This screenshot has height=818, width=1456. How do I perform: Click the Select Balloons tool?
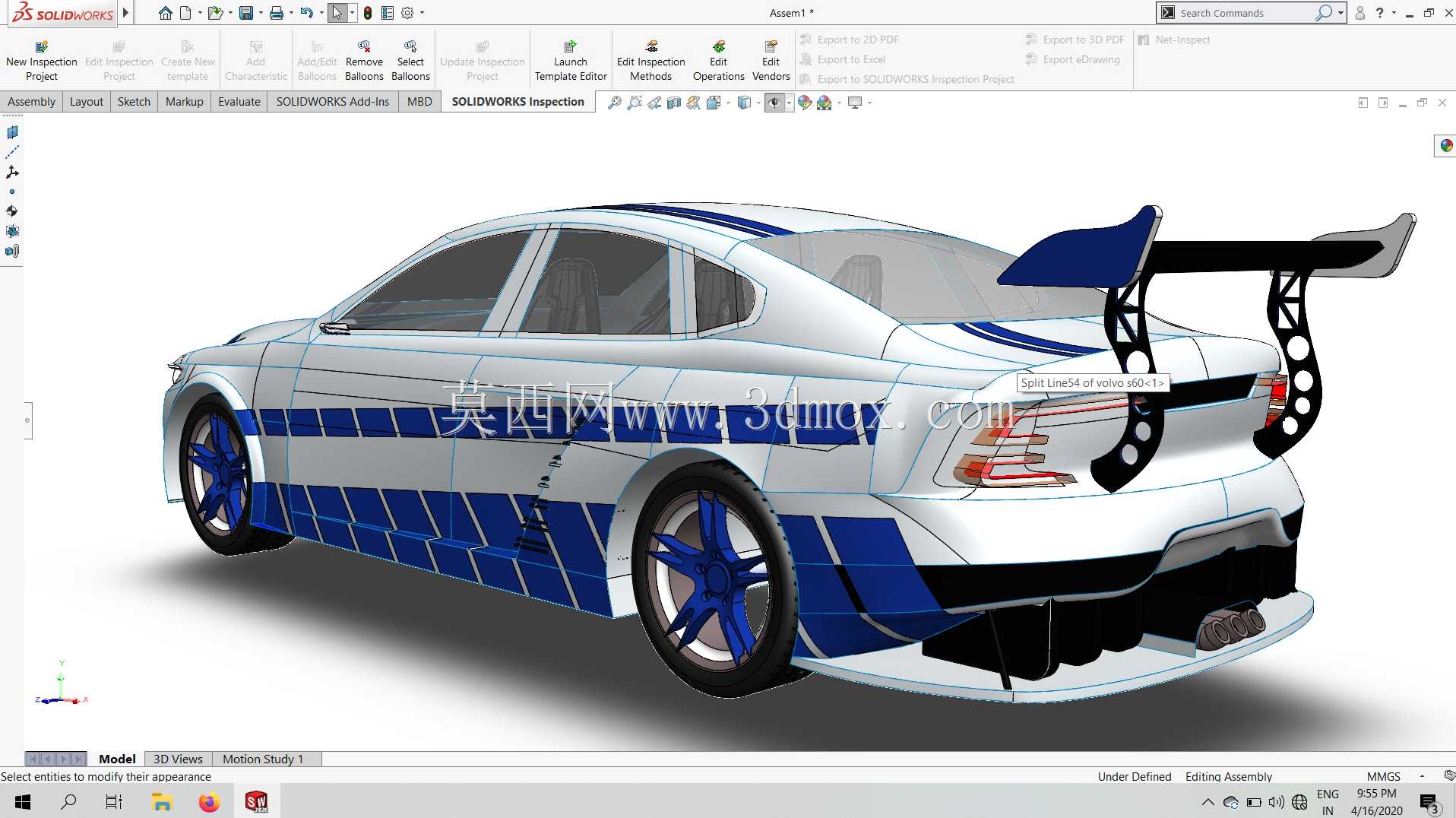[410, 61]
